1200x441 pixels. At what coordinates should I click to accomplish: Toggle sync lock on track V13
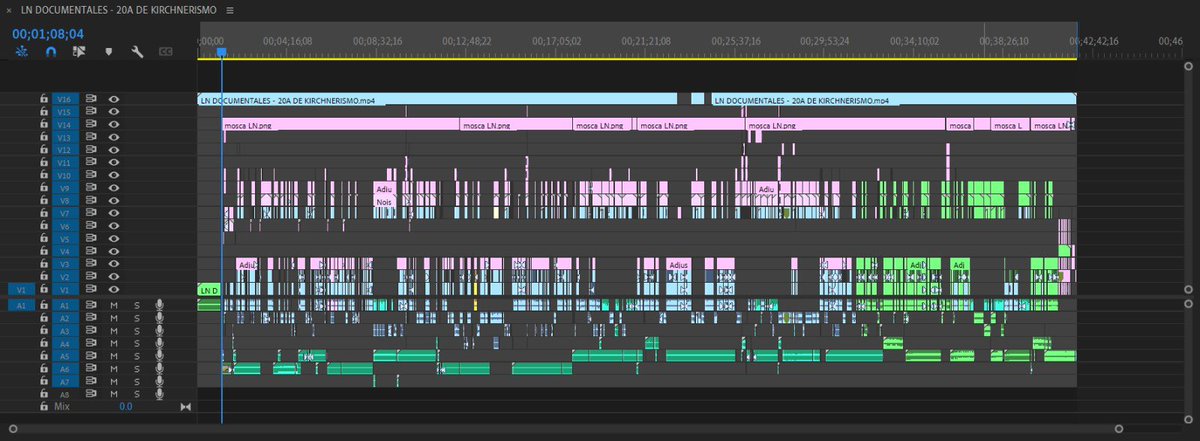(91, 137)
